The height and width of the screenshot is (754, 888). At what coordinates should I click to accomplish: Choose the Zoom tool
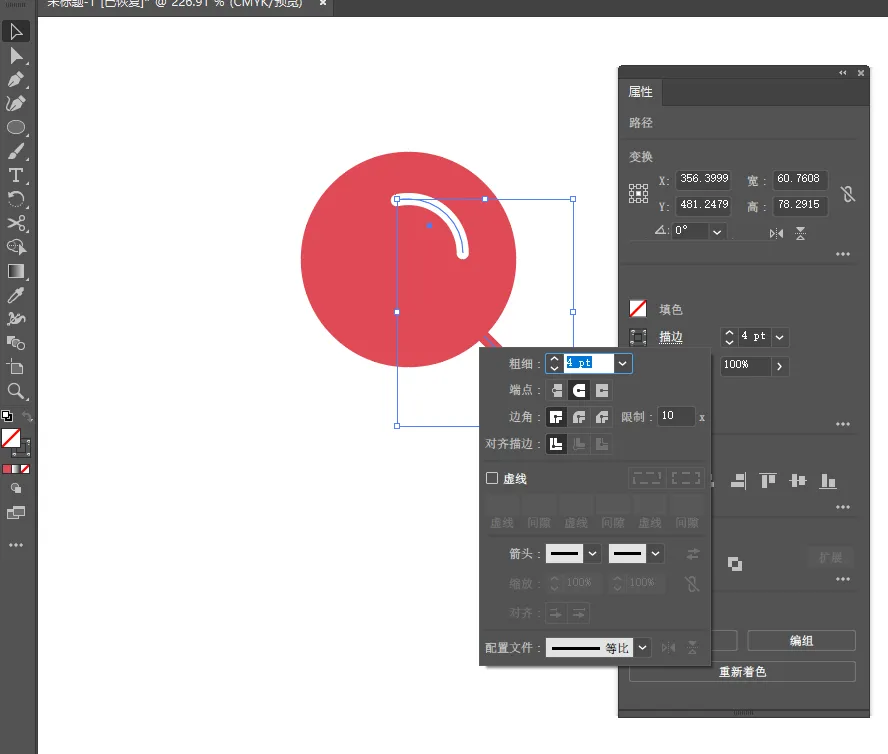pyautogui.click(x=15, y=391)
